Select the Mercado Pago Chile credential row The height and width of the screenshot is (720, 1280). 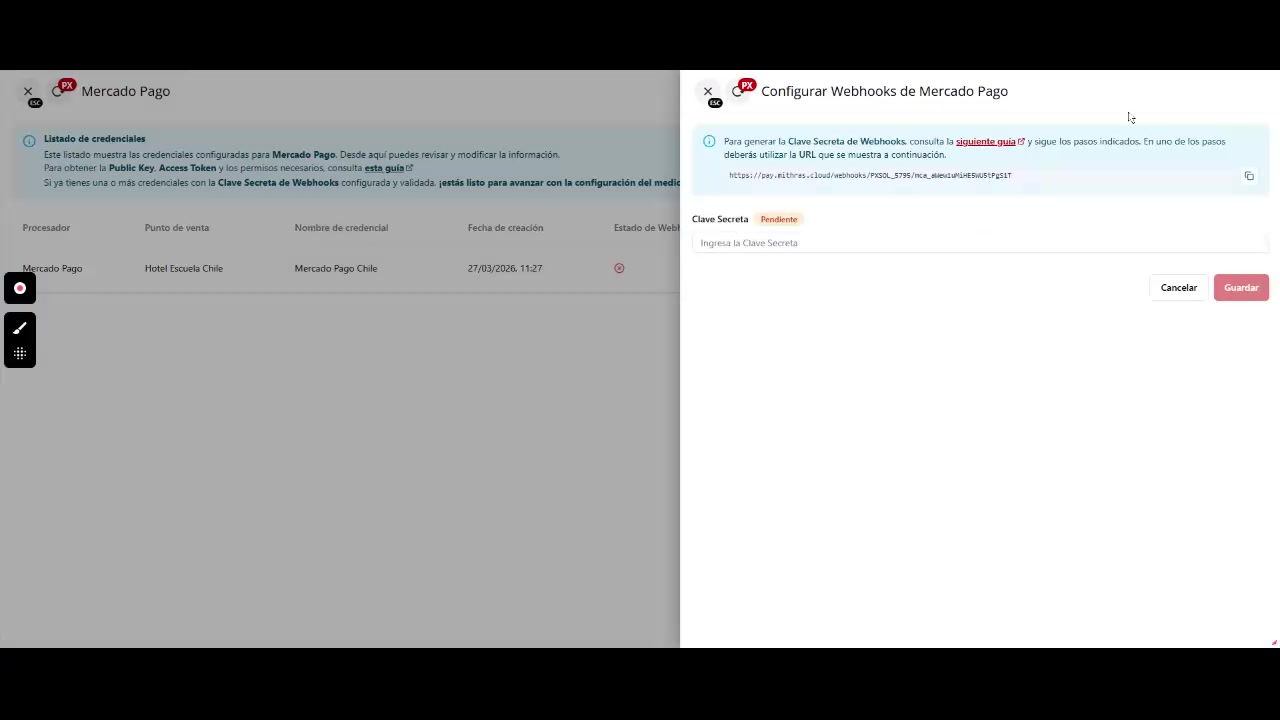click(335, 268)
